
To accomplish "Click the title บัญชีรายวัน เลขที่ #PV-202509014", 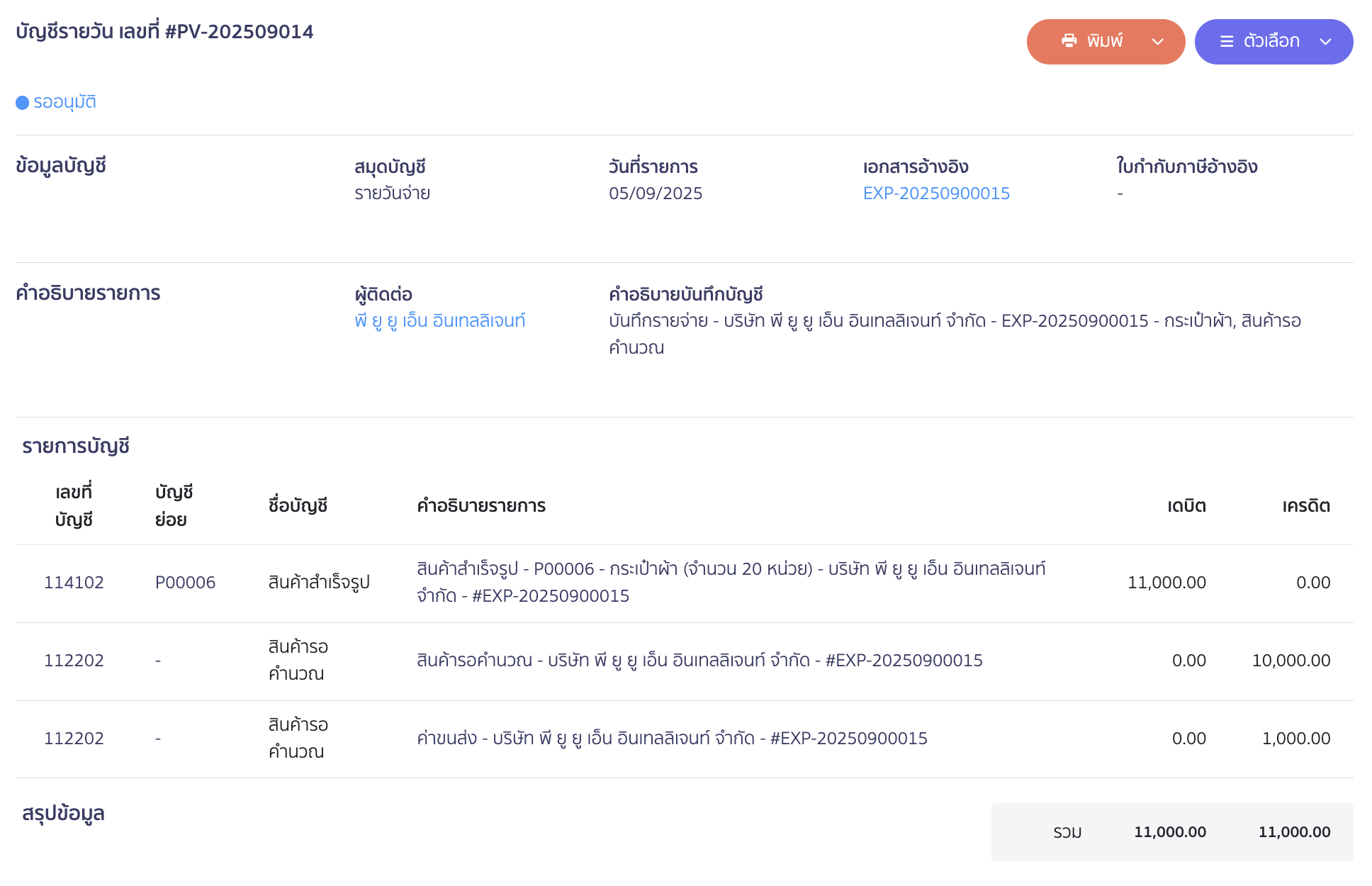I will [164, 32].
